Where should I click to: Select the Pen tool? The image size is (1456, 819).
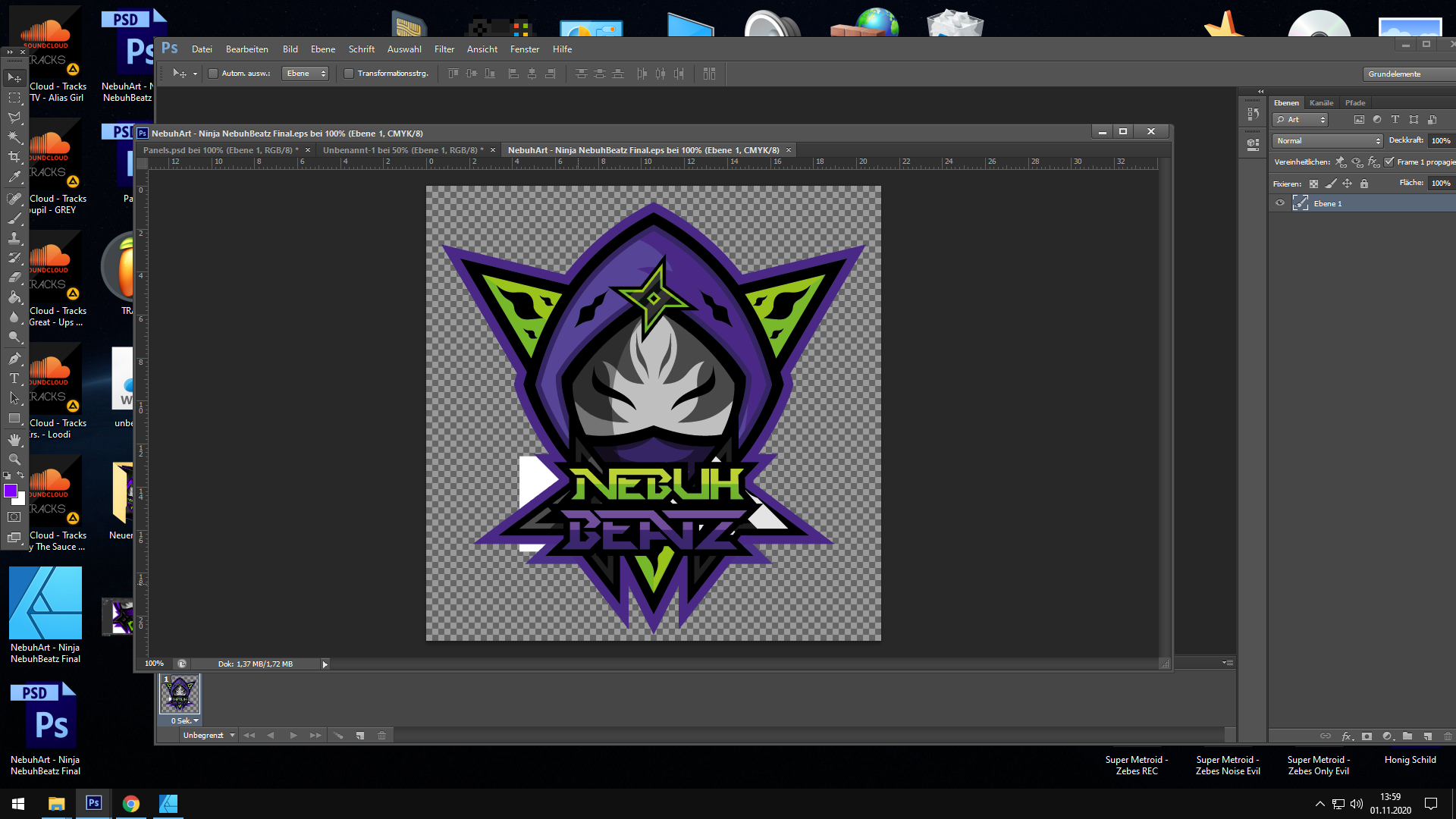click(x=14, y=359)
